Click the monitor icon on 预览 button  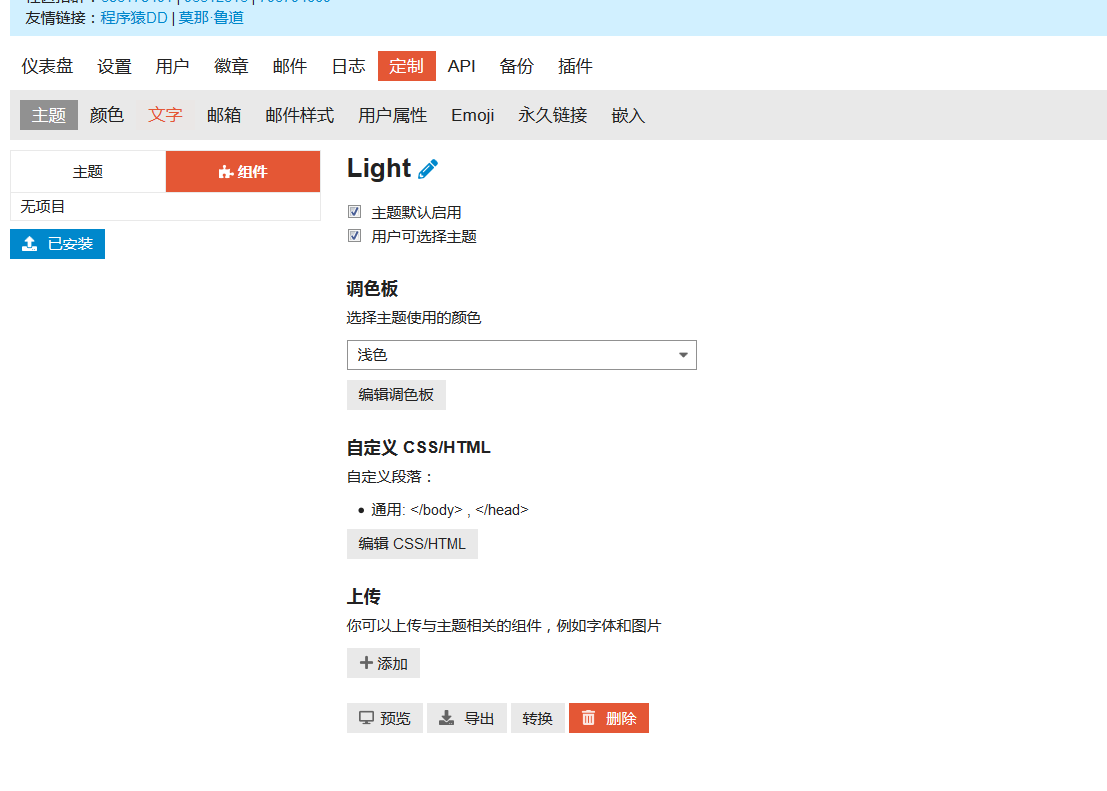pyautogui.click(x=366, y=718)
